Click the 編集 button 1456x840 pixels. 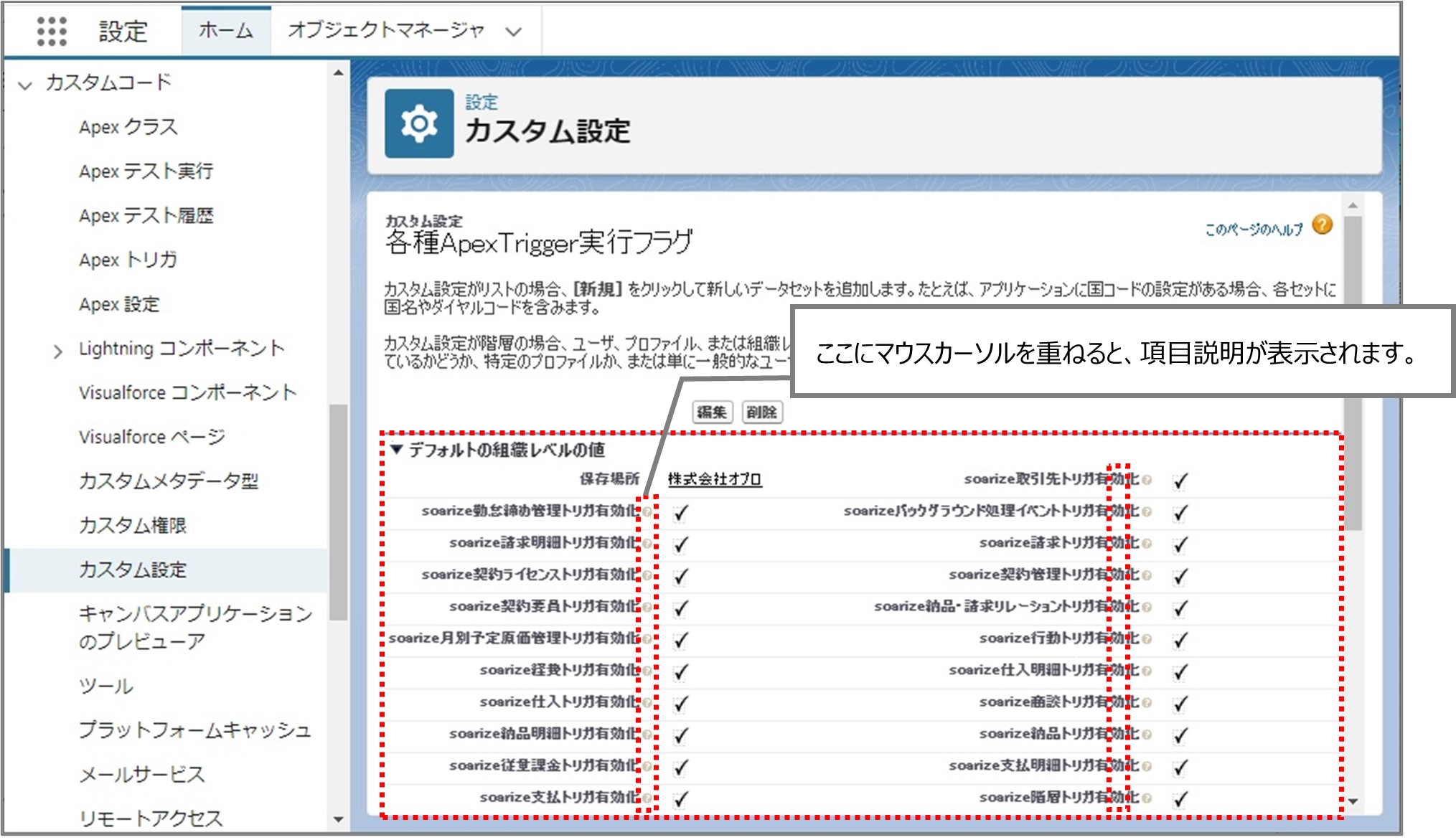(712, 412)
